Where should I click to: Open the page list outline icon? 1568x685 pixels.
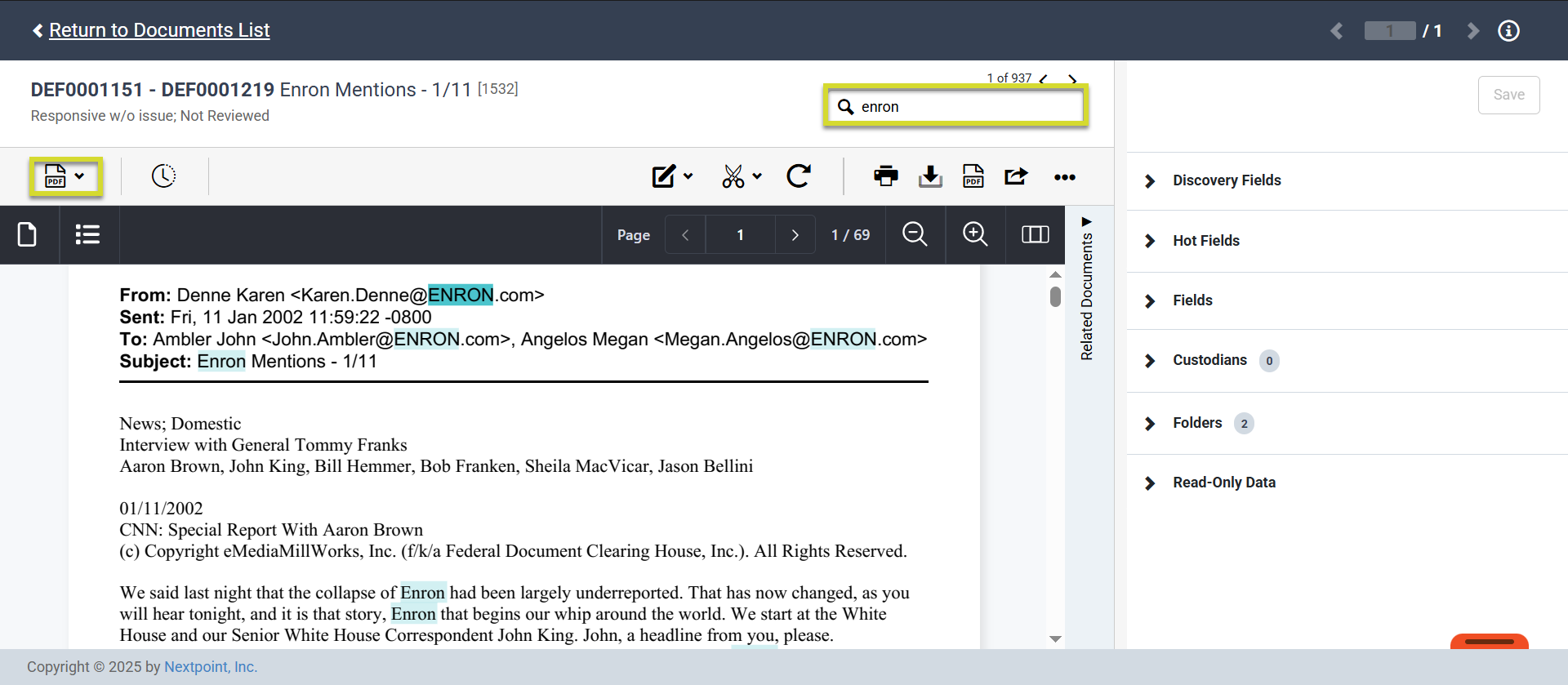87,235
